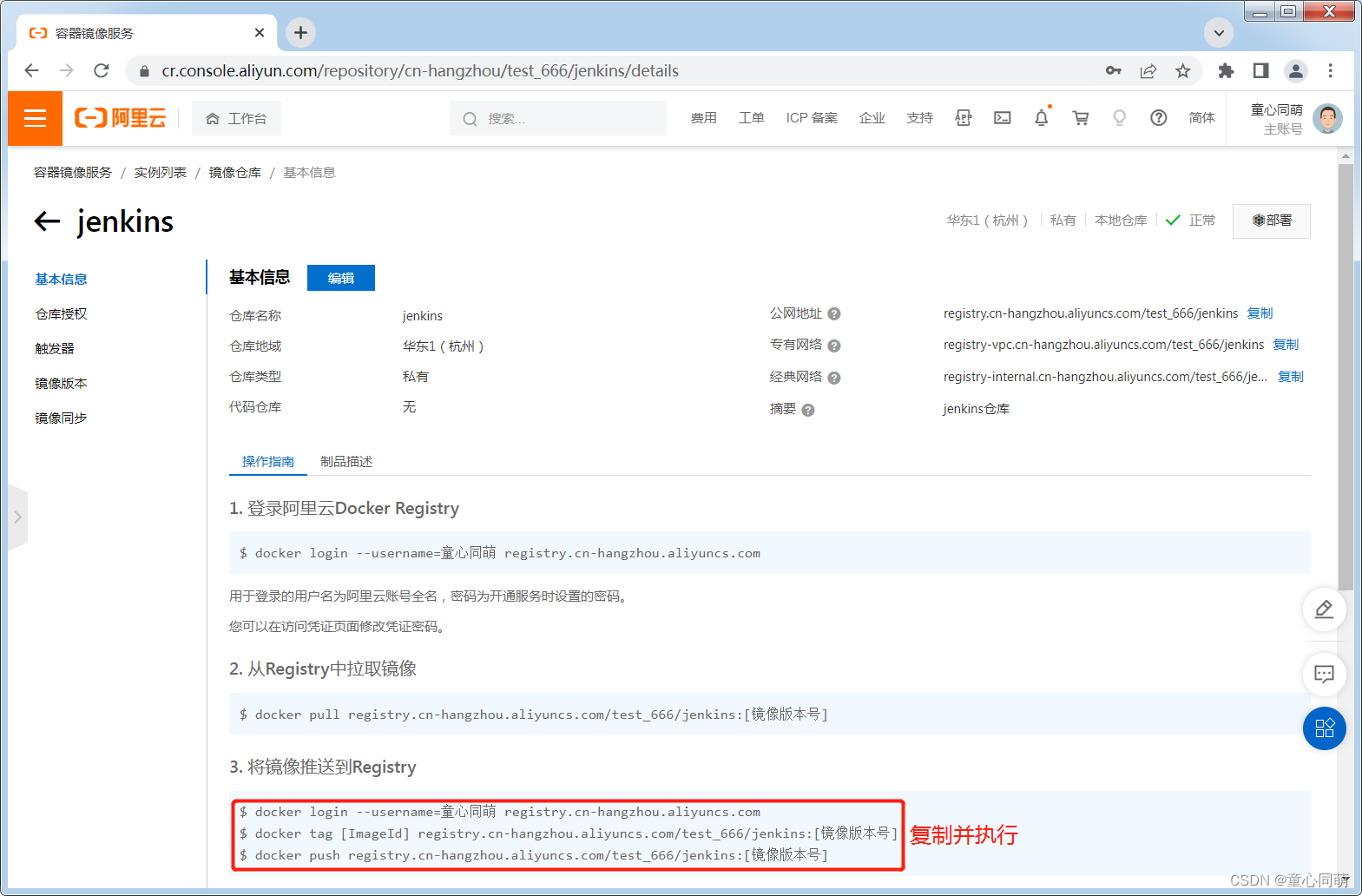
Task: Close the 容器镜像服务 browser tab
Action: [260, 33]
